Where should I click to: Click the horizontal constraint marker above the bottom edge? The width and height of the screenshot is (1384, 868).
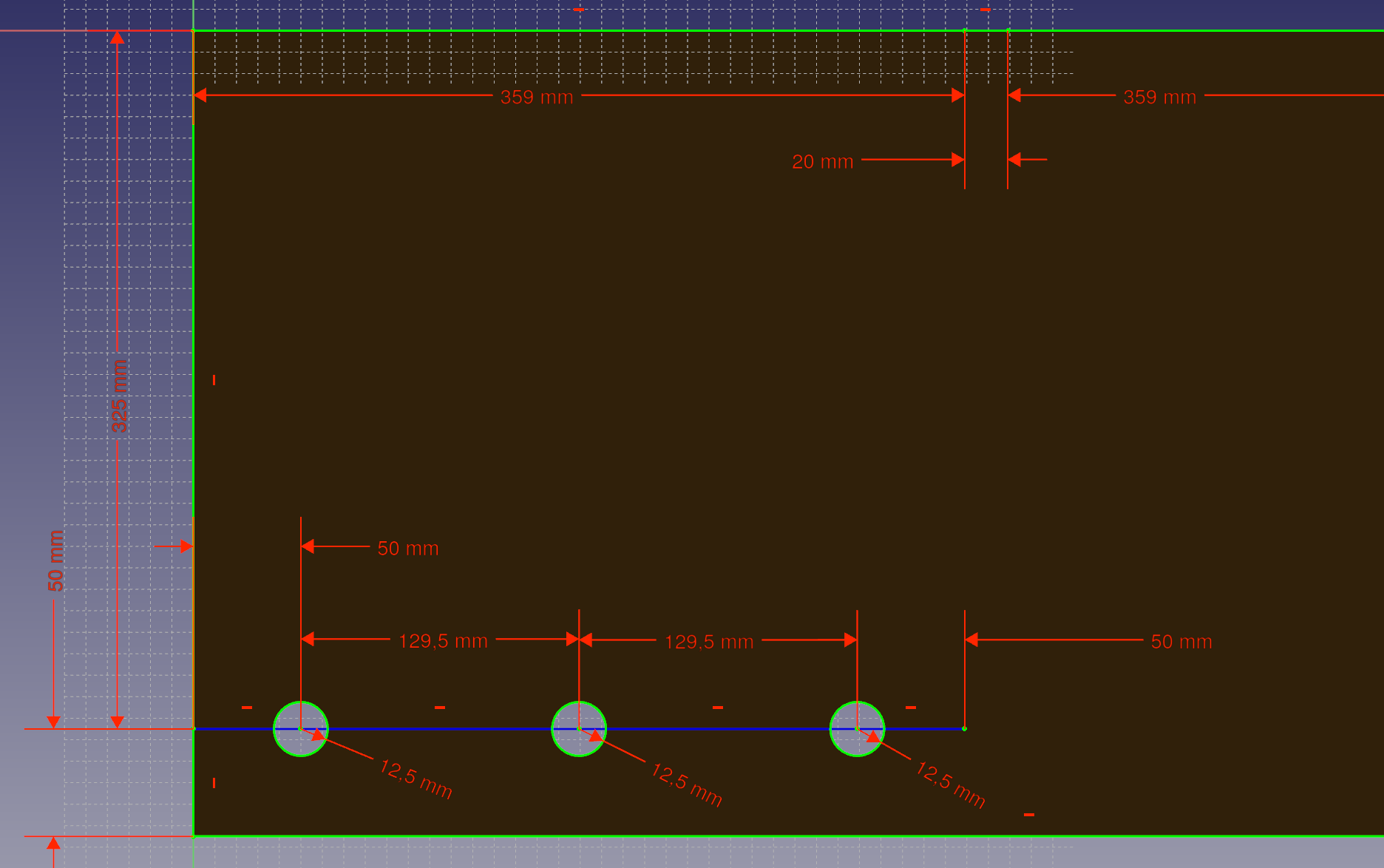click(x=1028, y=815)
